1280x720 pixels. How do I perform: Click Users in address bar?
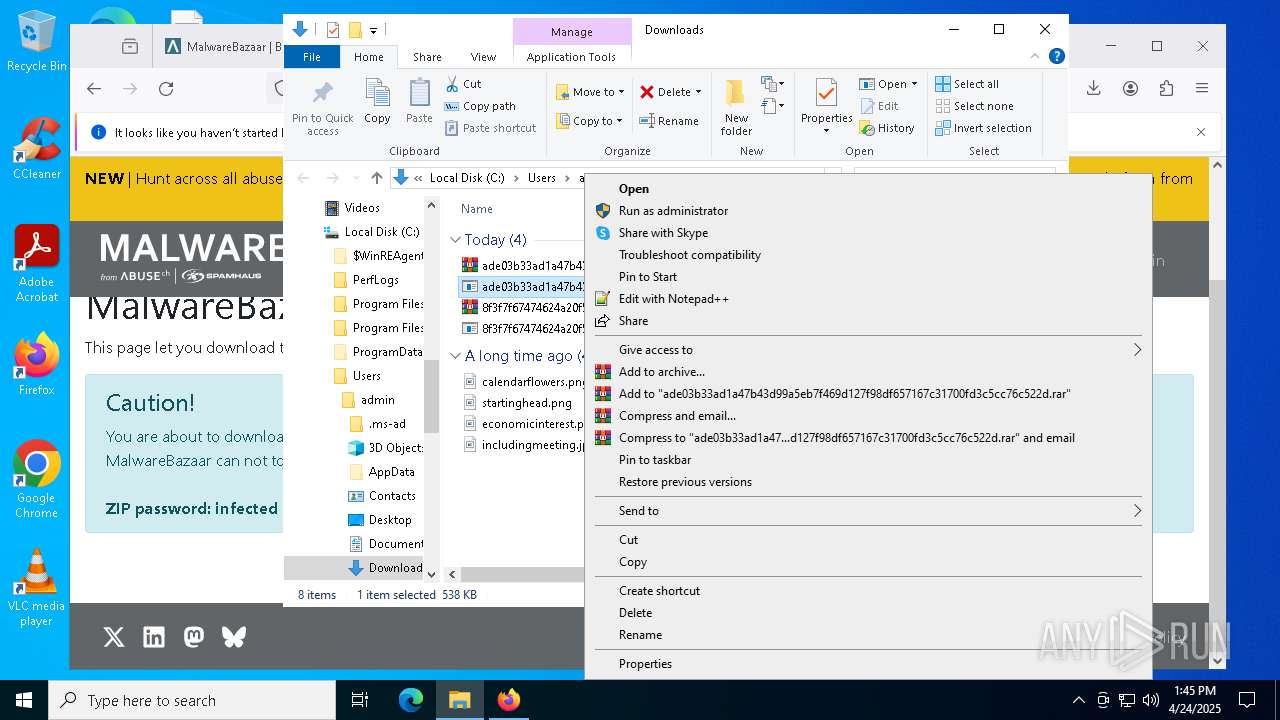pos(541,178)
